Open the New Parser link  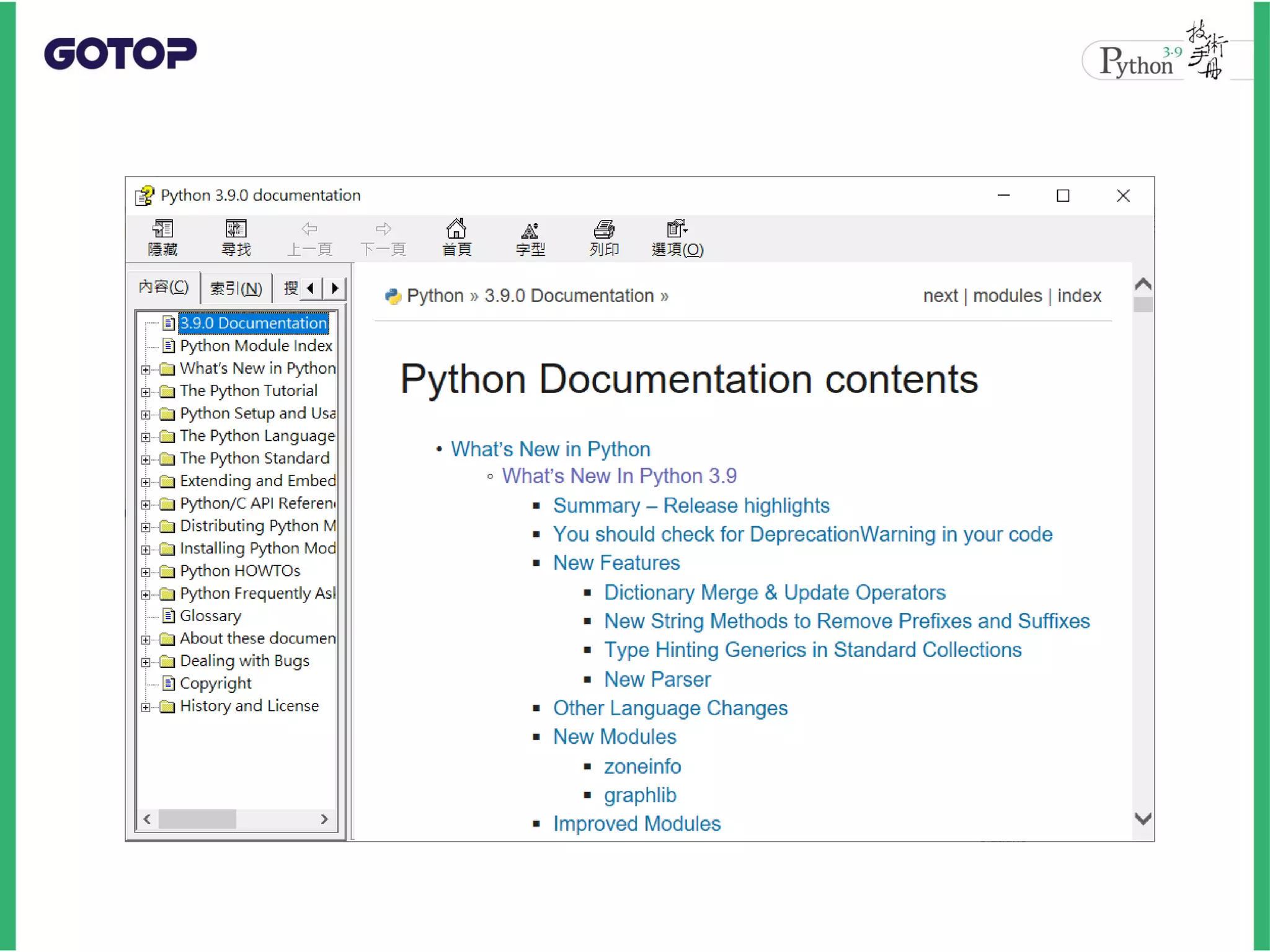coord(657,679)
